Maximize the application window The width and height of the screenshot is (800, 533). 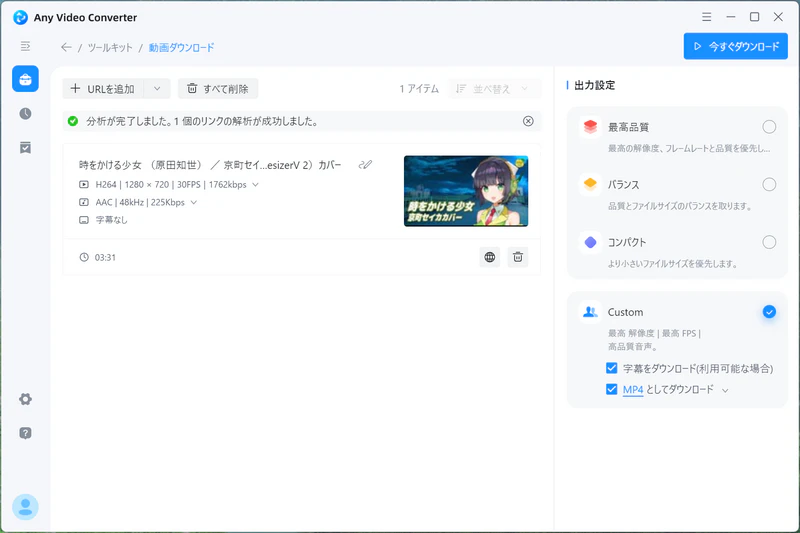pos(754,17)
